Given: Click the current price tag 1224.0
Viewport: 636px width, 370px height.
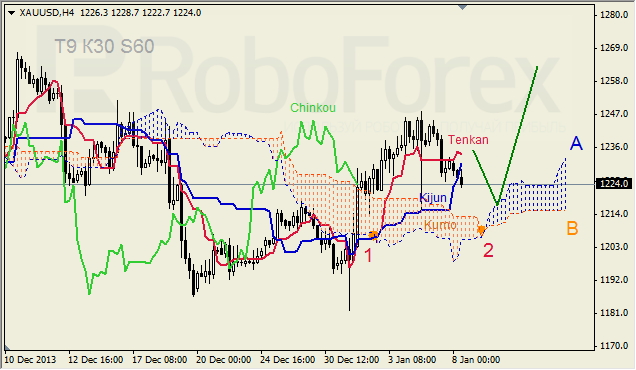Looking at the screenshot, I should pos(615,184).
